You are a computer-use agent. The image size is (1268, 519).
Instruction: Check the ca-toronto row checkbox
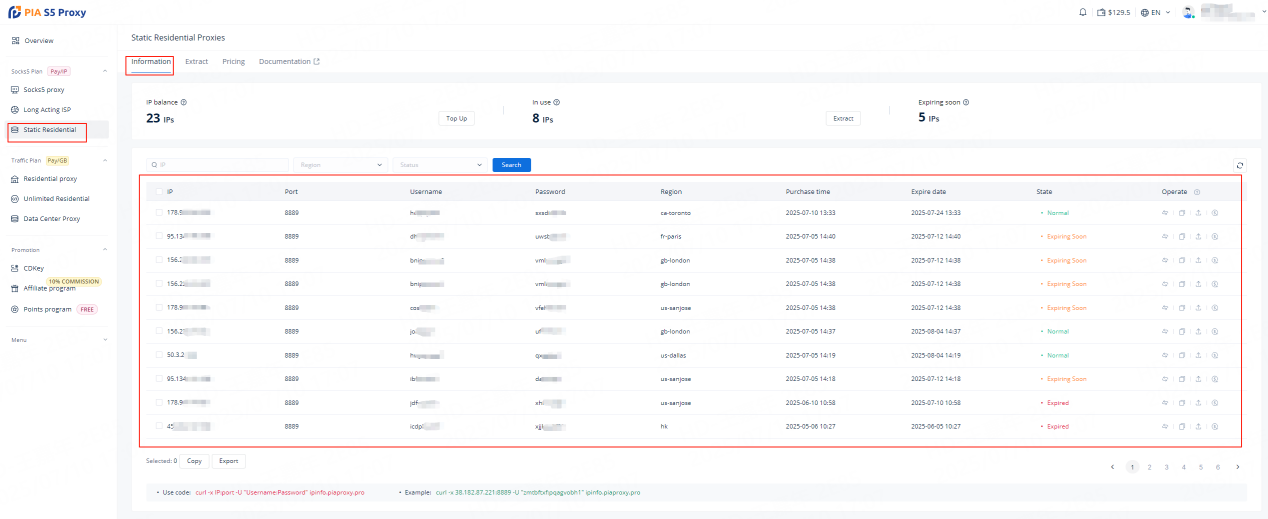[159, 213]
